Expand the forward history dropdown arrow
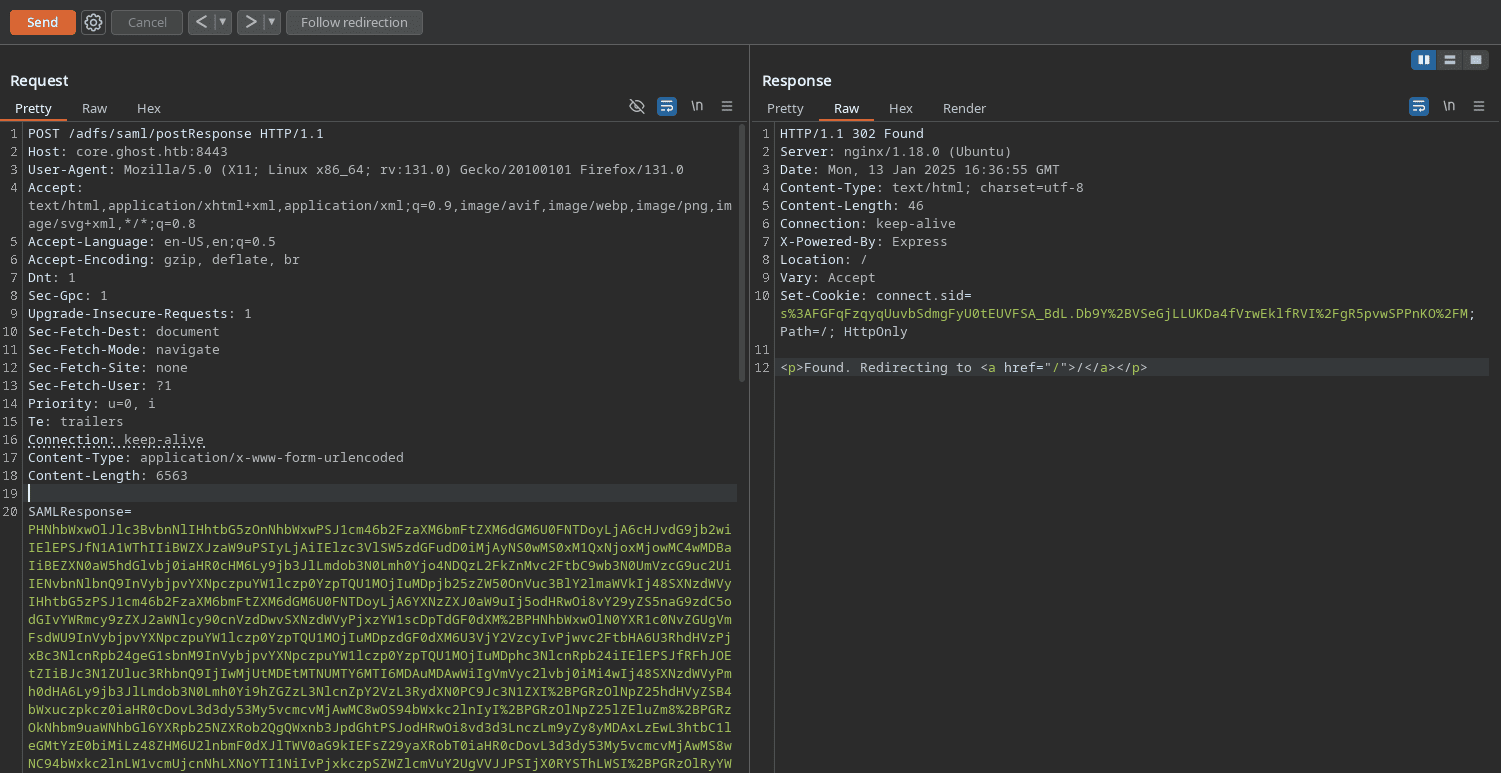Image resolution: width=1501 pixels, height=773 pixels. (271, 22)
